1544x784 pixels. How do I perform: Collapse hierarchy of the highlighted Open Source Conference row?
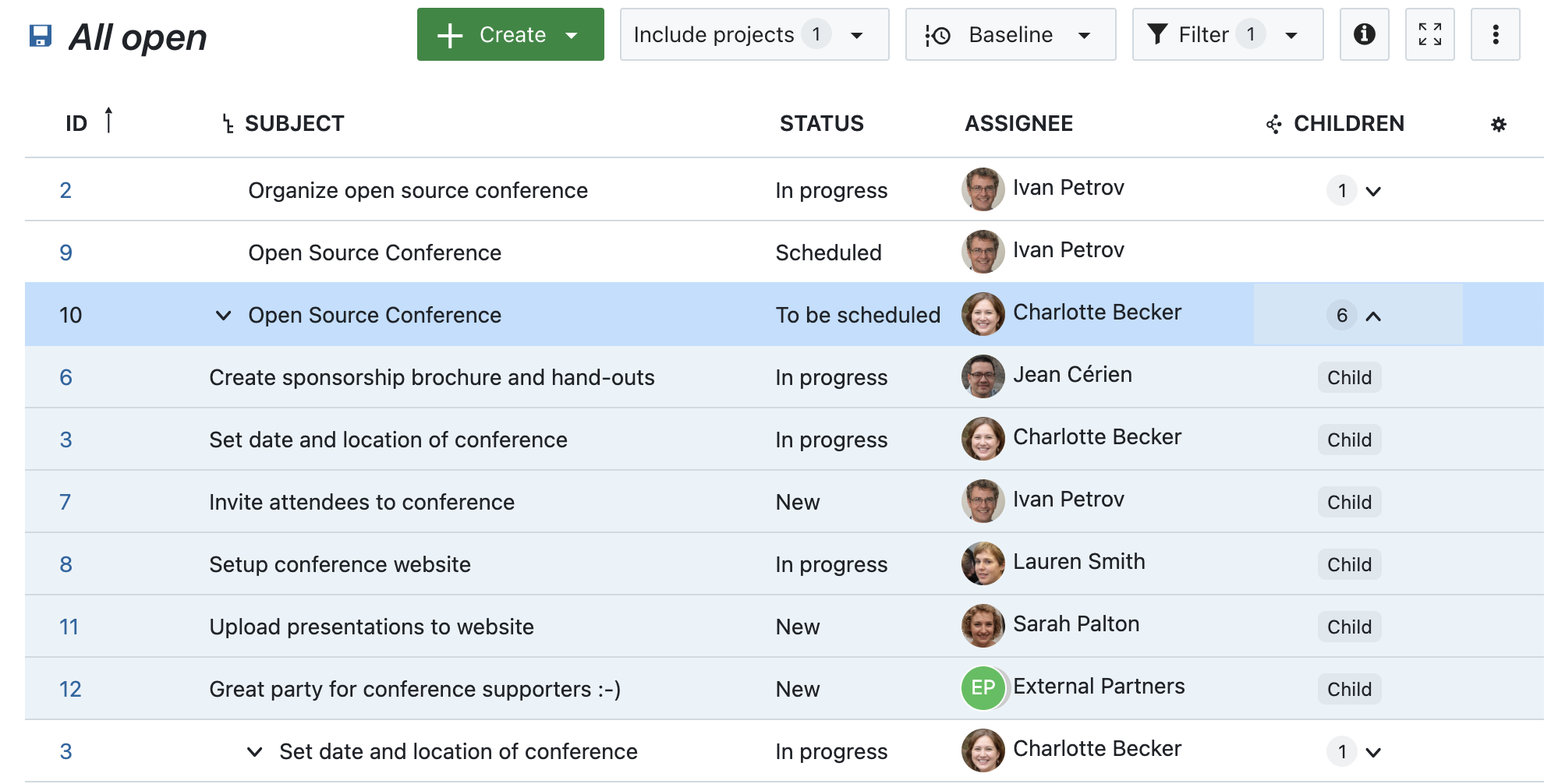223,316
